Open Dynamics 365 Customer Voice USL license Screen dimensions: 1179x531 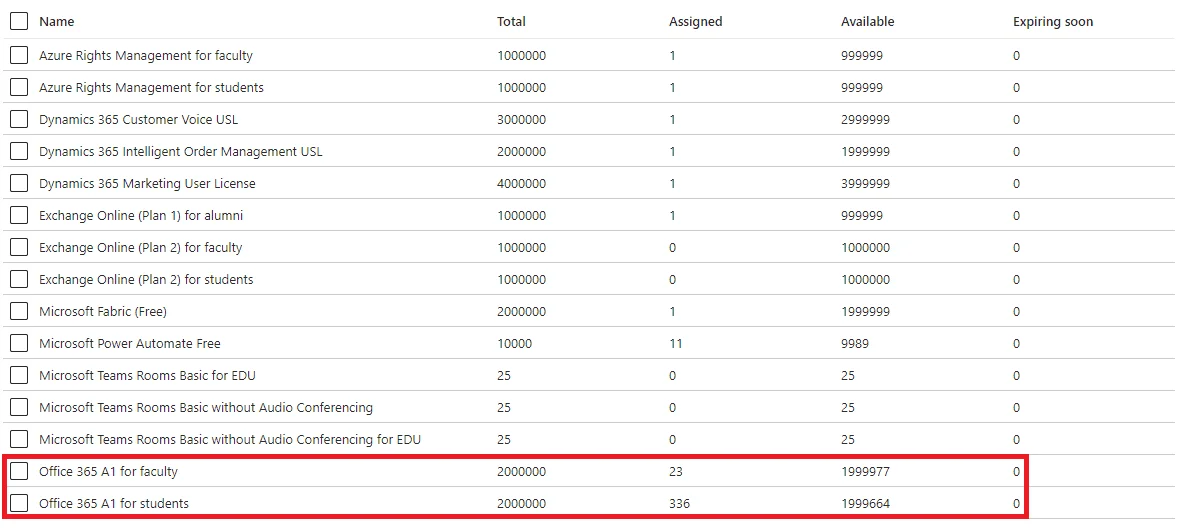pos(138,119)
